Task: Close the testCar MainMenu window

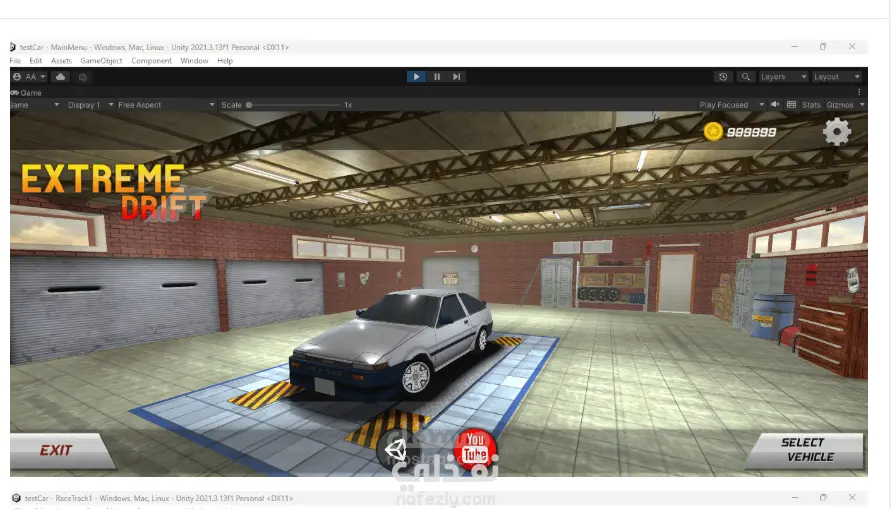Action: pyautogui.click(x=852, y=47)
